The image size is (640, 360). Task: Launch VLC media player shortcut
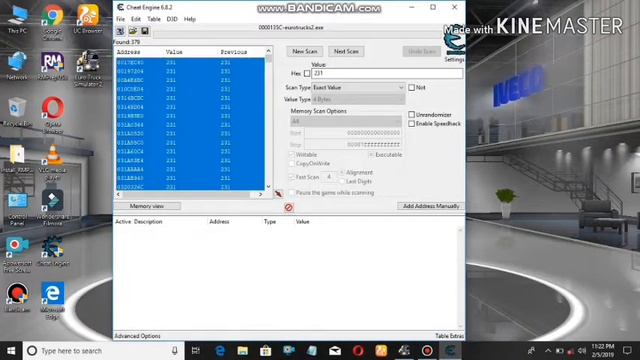click(x=52, y=162)
